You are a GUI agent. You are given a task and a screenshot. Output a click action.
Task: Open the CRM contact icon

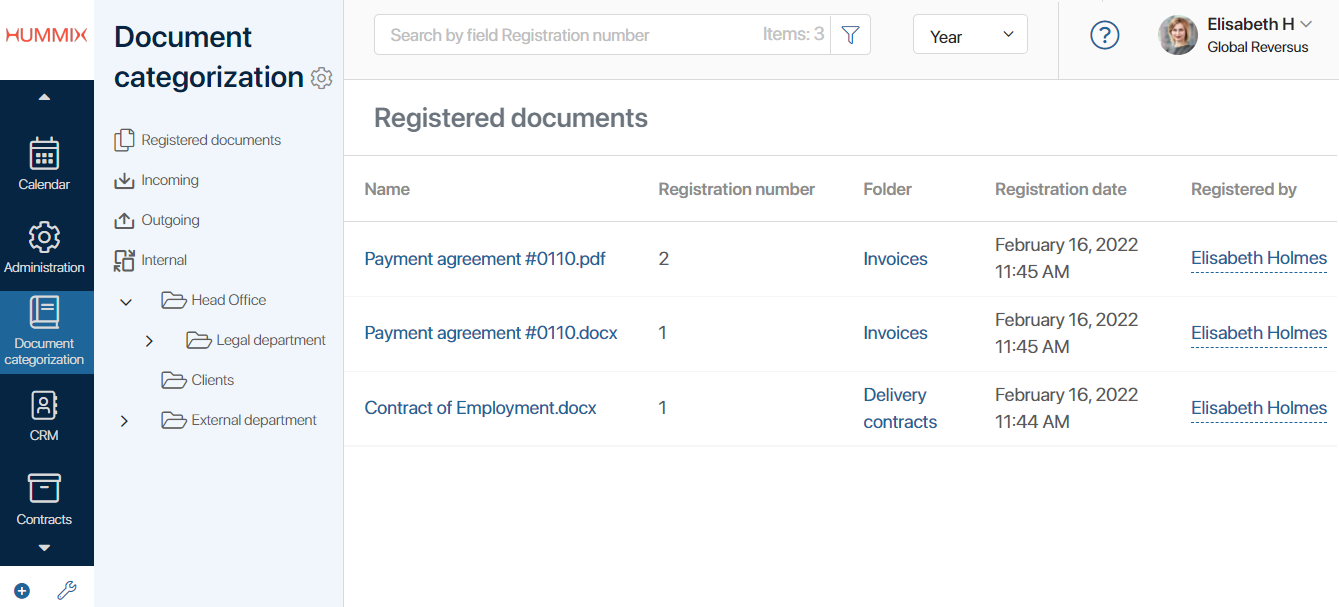(x=44, y=405)
